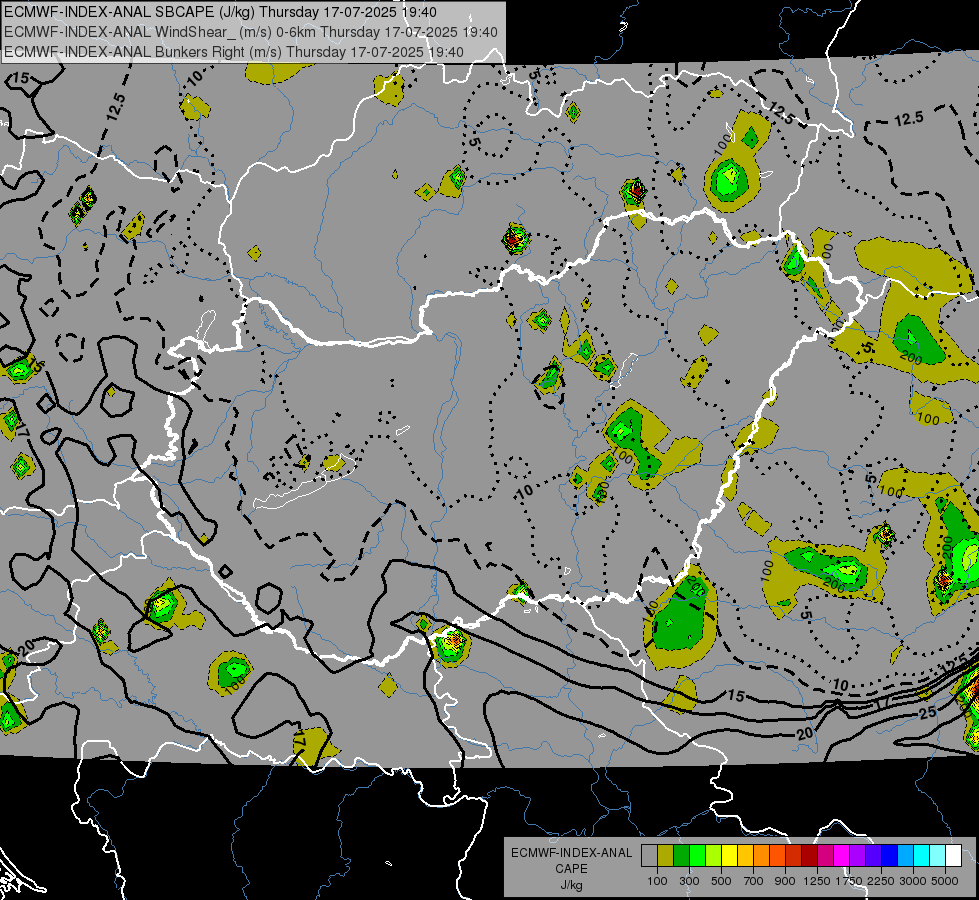Click the ECMWF-INDEX-ANAL legend title
Viewport: 979px width, 900px height.
(571, 853)
